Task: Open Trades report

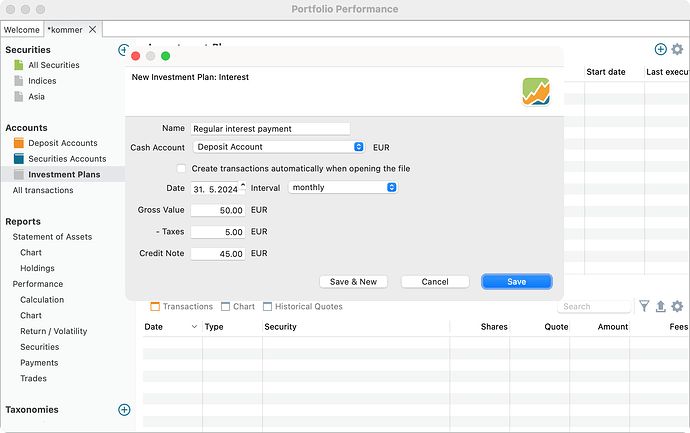Action: 33,378
